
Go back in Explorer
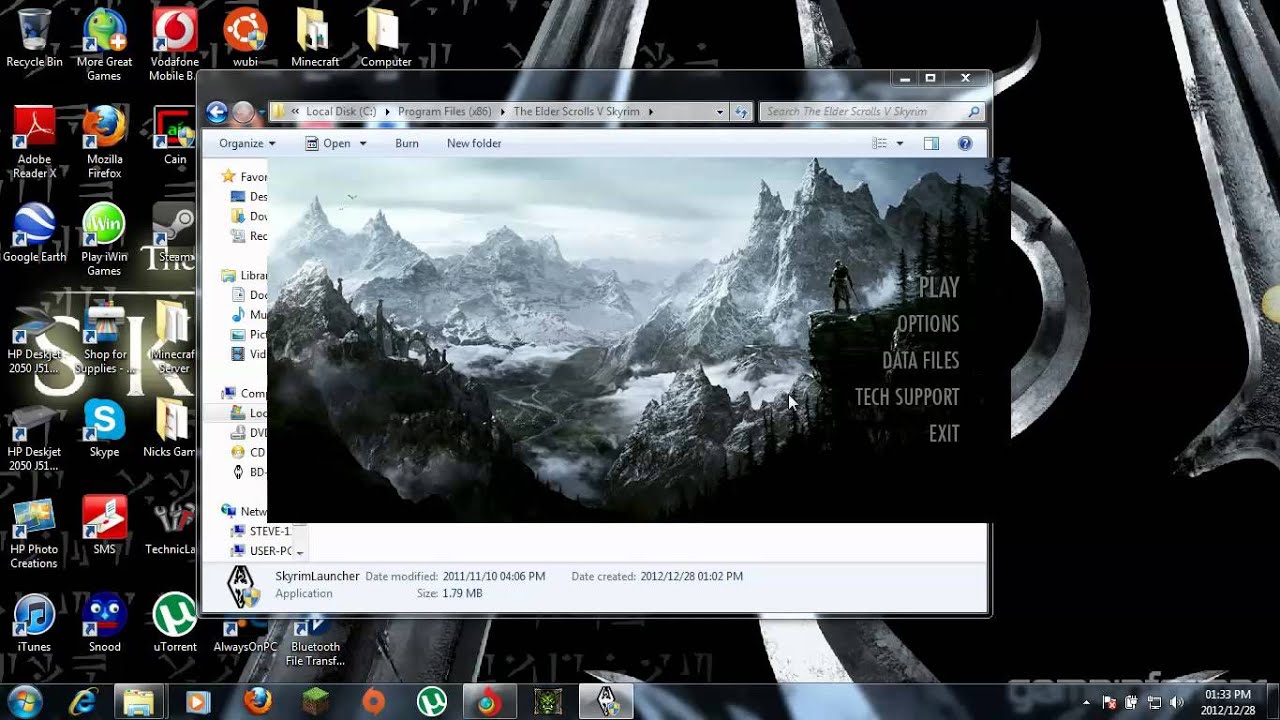(x=217, y=112)
